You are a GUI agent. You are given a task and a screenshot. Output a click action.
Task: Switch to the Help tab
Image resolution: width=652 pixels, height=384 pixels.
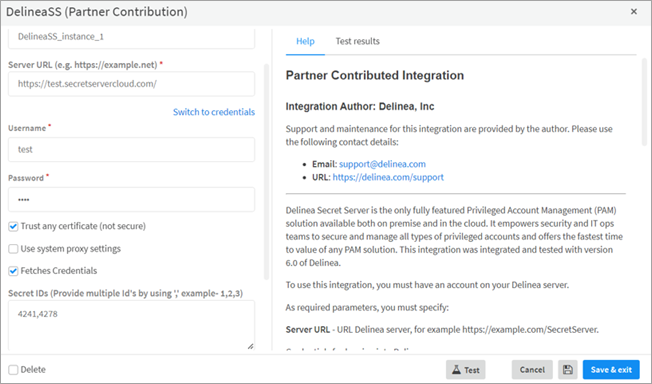(305, 41)
